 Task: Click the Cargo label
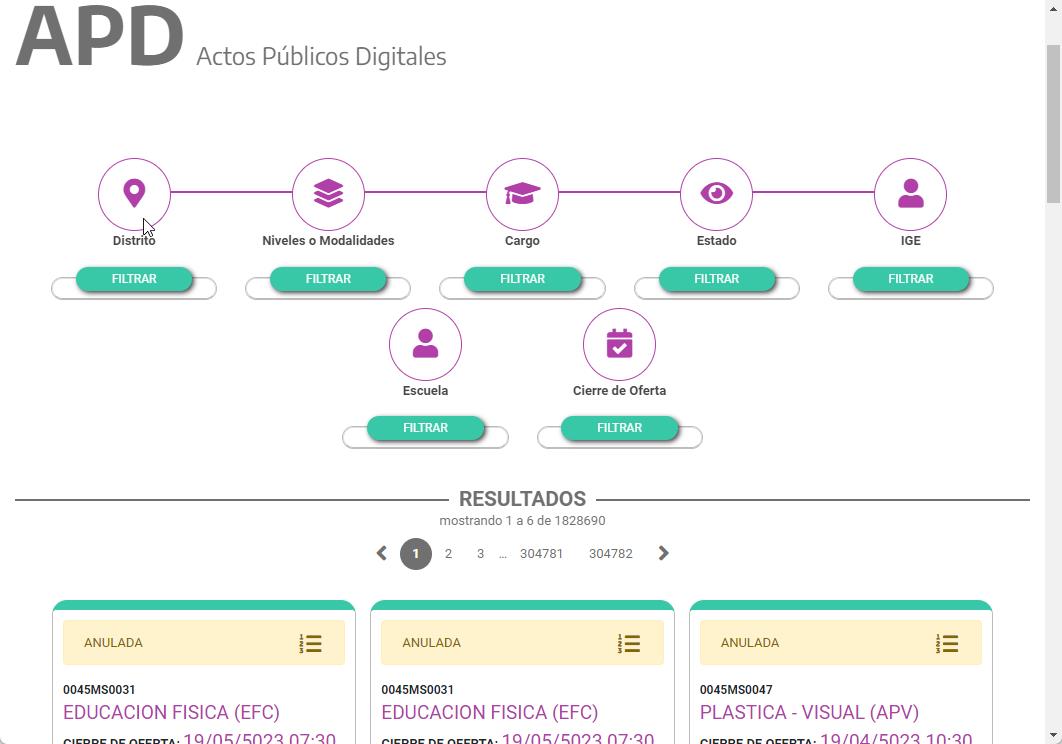(522, 241)
